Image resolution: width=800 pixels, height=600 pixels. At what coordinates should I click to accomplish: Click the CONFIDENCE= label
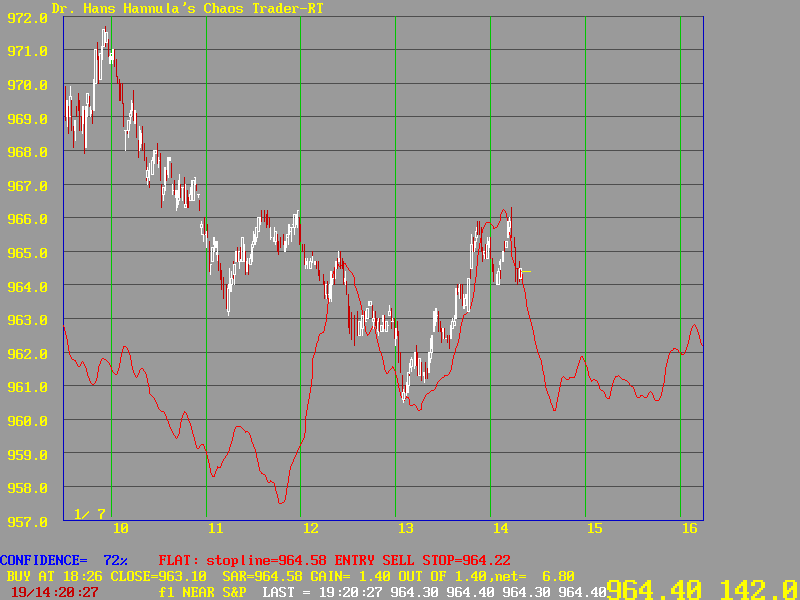pyautogui.click(x=44, y=560)
